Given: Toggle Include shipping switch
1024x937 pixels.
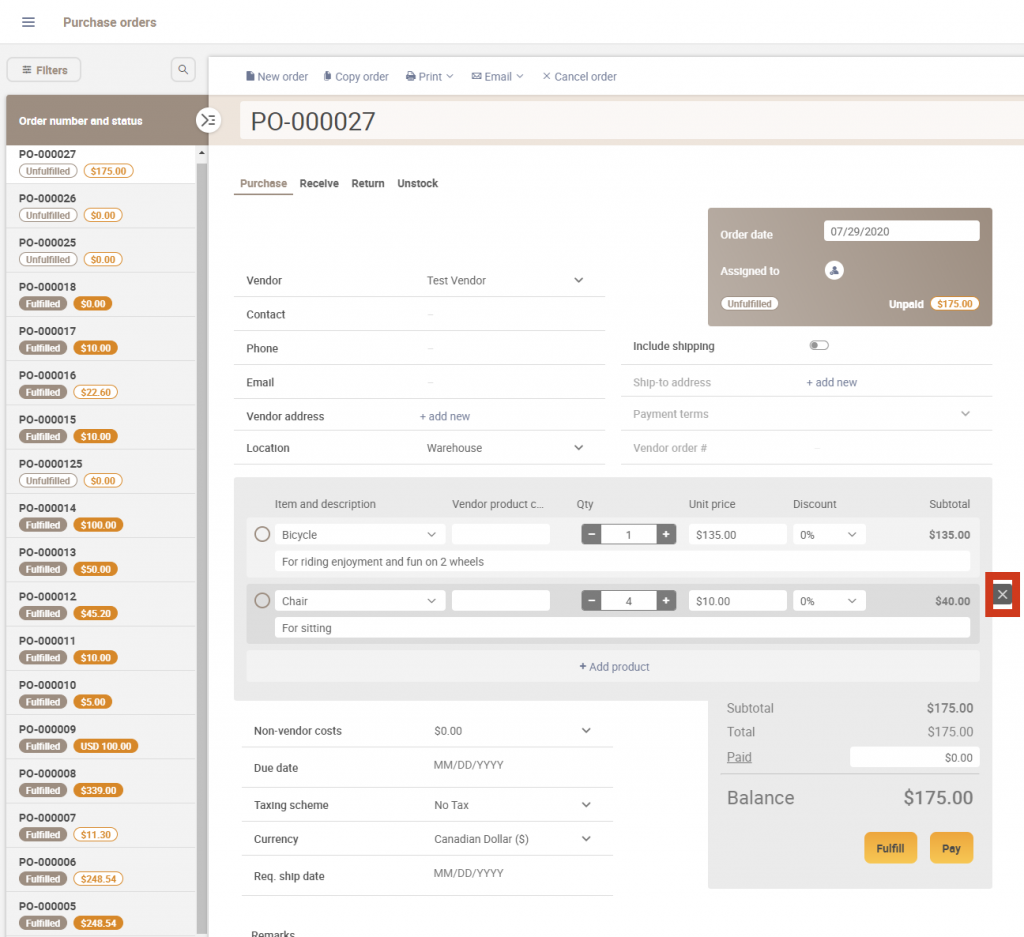Looking at the screenshot, I should pos(819,345).
